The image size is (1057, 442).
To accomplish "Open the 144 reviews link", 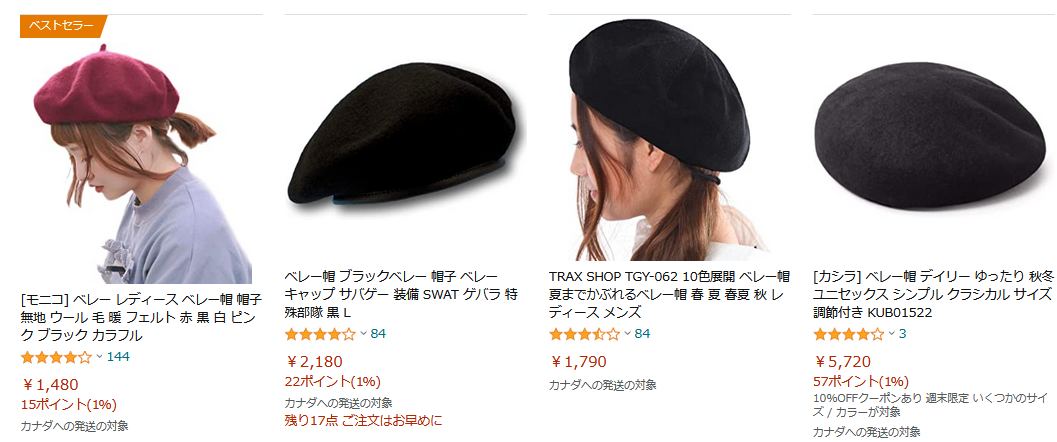I will (x=118, y=357).
